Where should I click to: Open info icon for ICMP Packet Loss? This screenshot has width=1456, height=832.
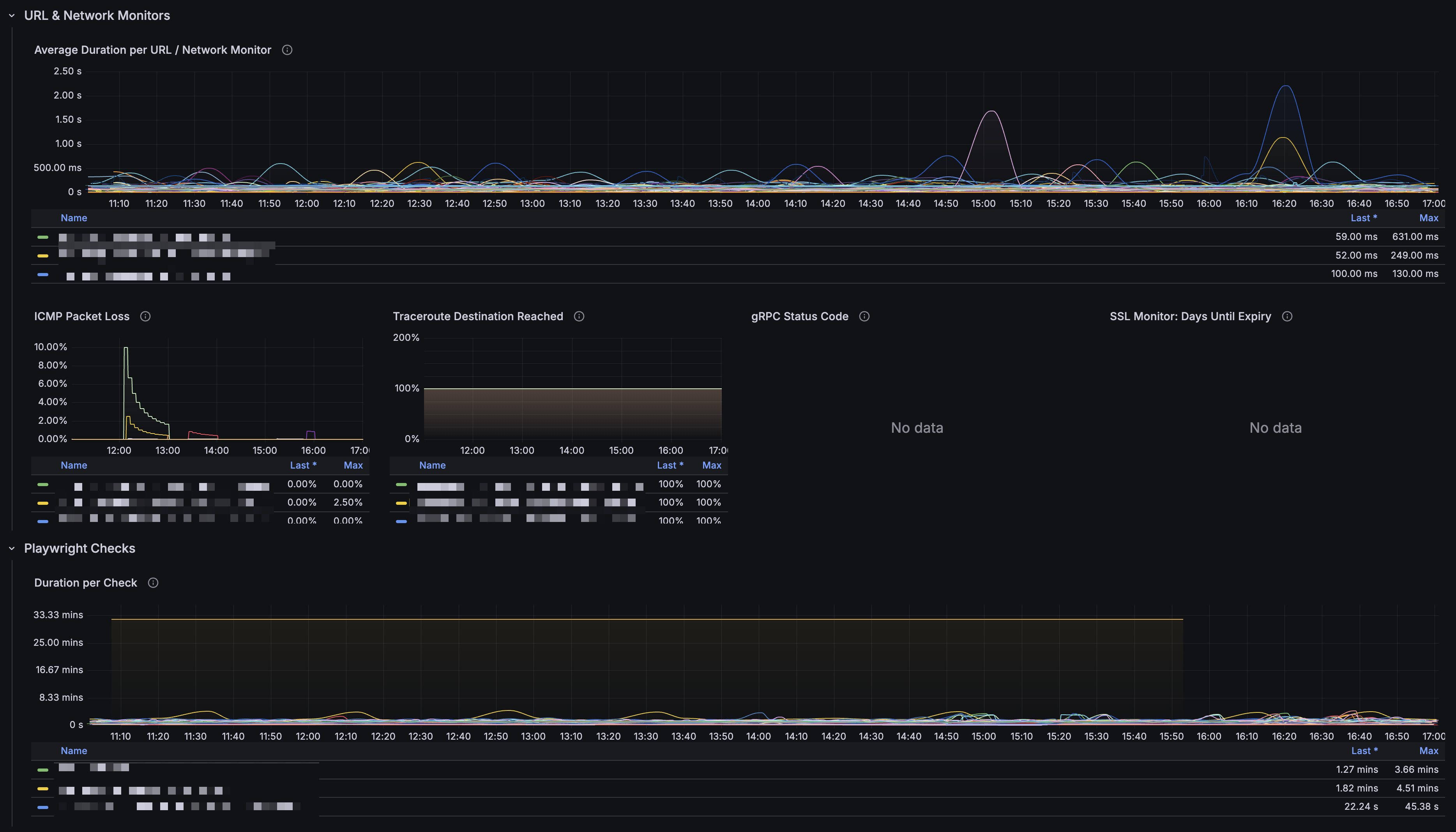click(145, 317)
